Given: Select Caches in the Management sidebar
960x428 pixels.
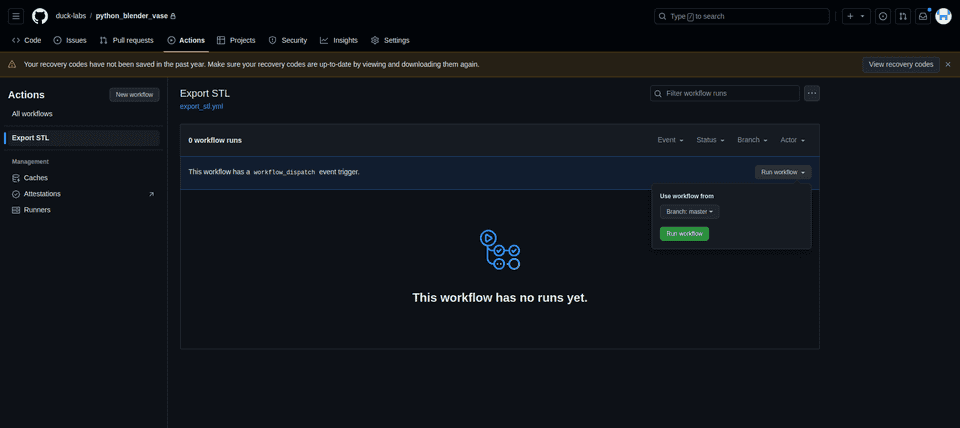Looking at the screenshot, I should (x=36, y=177).
